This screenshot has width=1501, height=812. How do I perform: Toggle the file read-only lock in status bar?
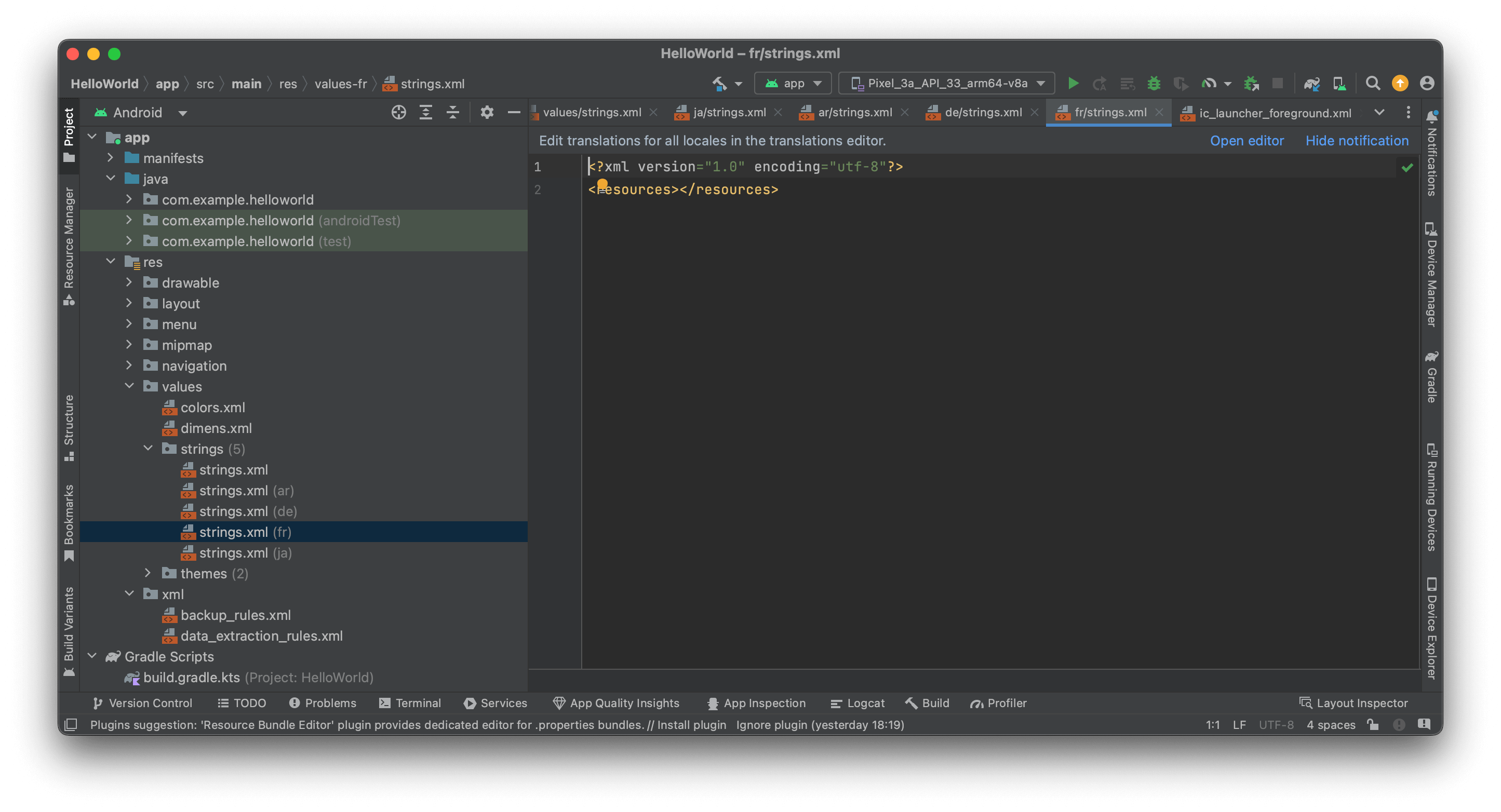[x=1373, y=724]
